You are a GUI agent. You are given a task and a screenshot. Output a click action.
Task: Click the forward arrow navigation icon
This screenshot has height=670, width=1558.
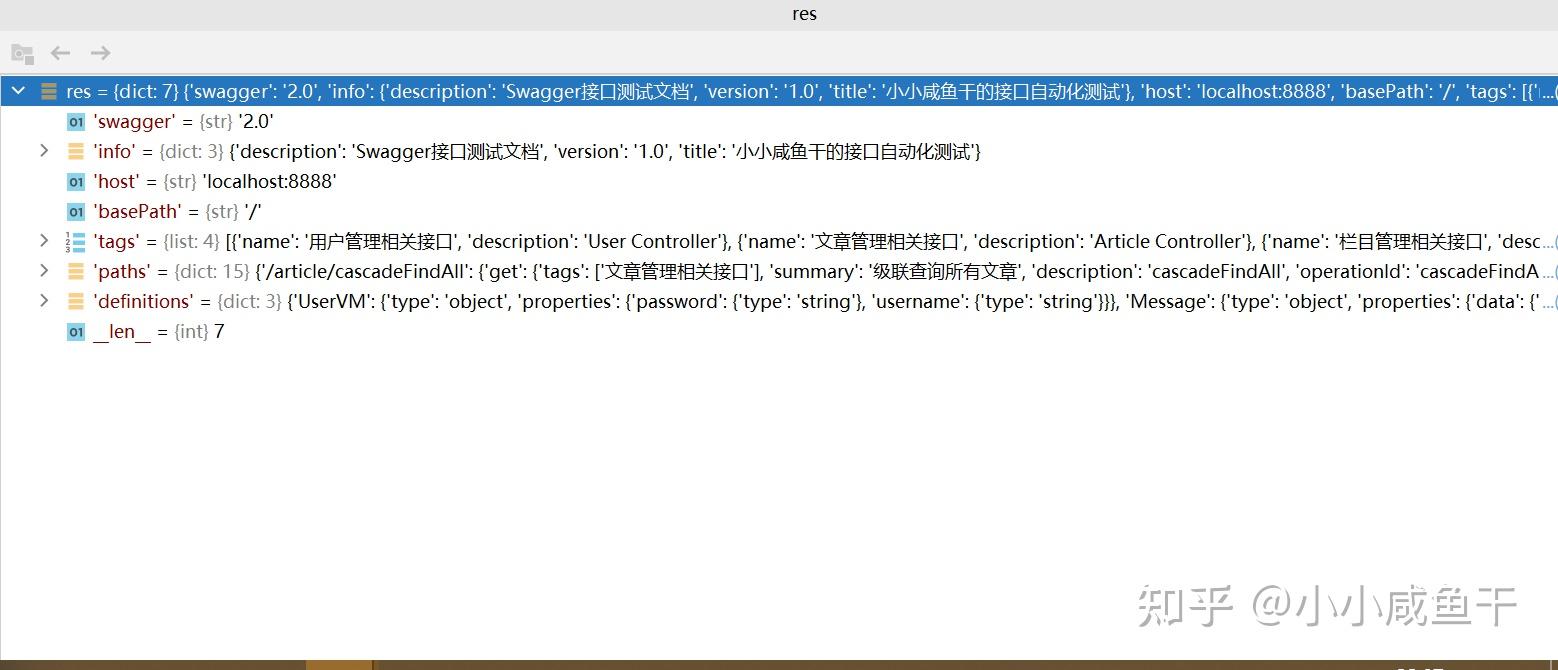pos(100,53)
